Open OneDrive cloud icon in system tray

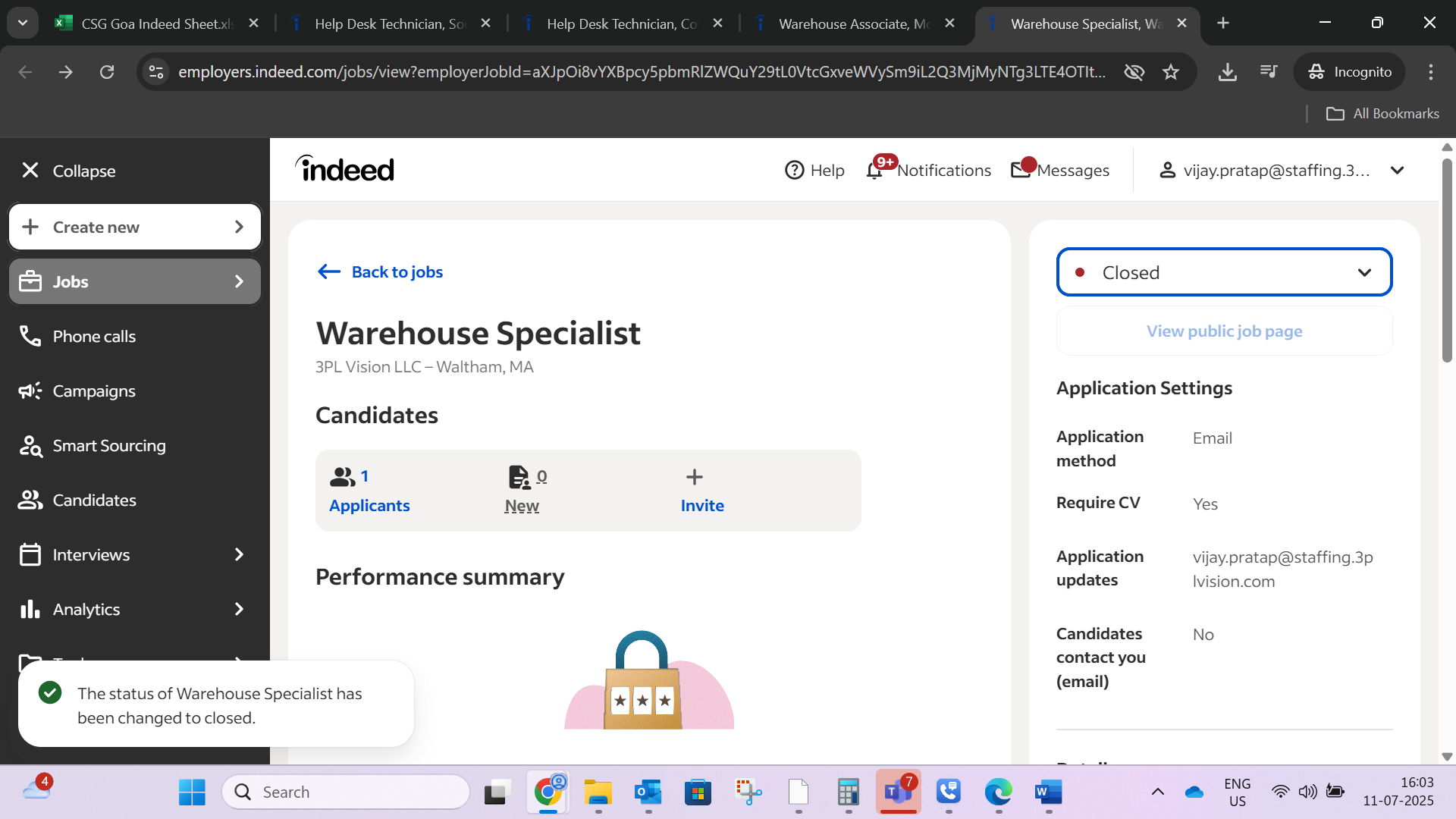tap(1194, 792)
